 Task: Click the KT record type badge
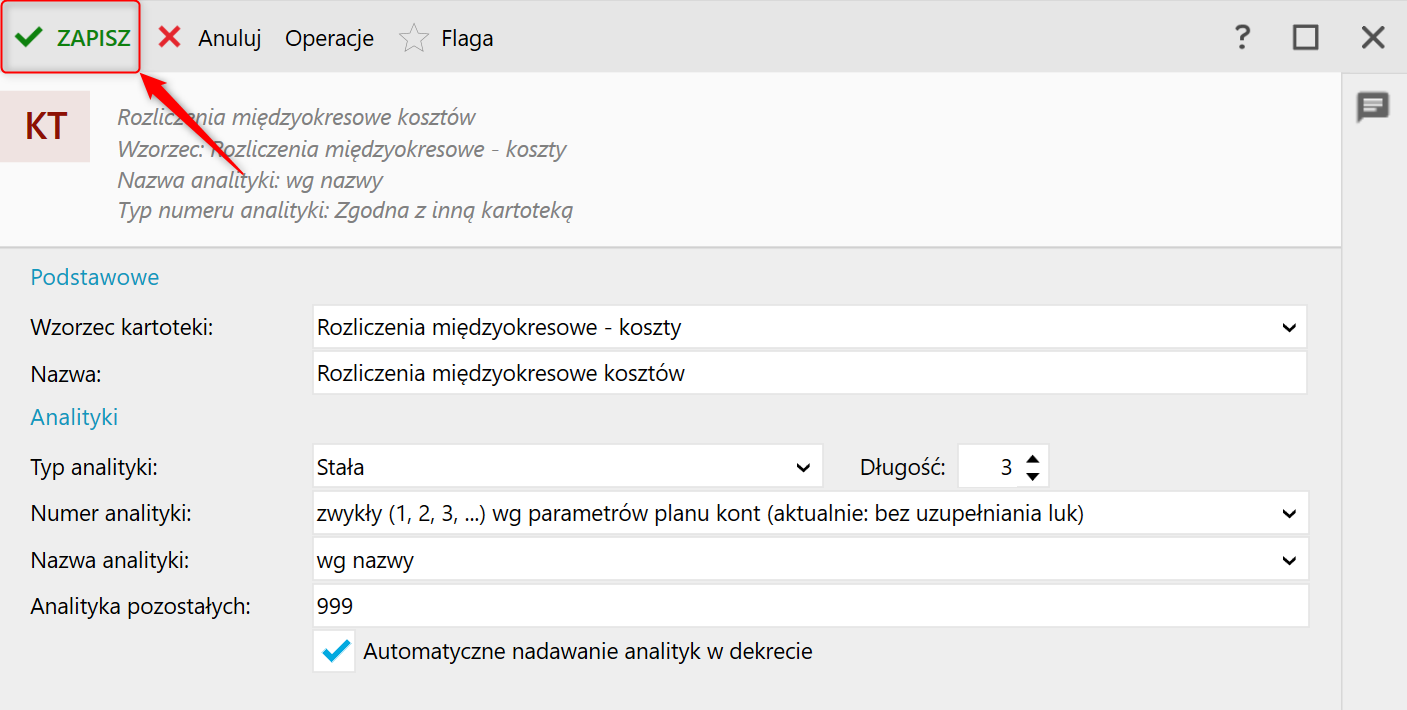[x=45, y=127]
